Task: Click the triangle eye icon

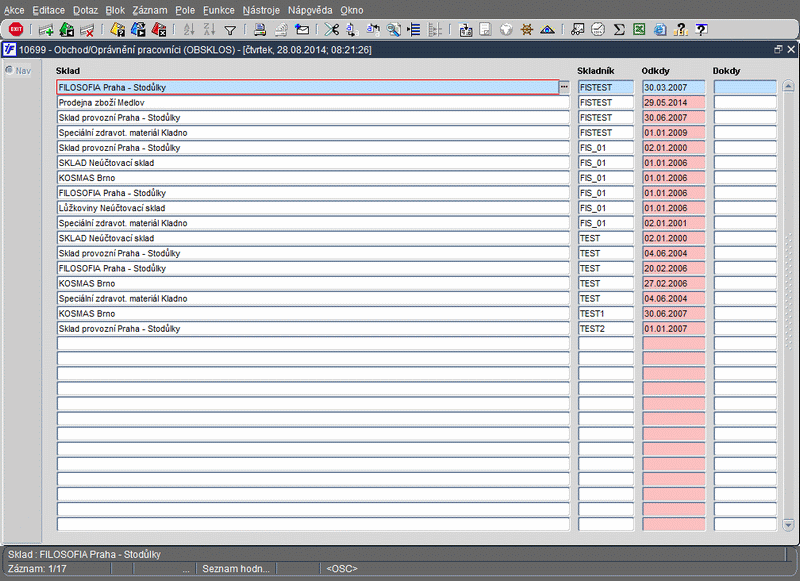Action: (547, 30)
